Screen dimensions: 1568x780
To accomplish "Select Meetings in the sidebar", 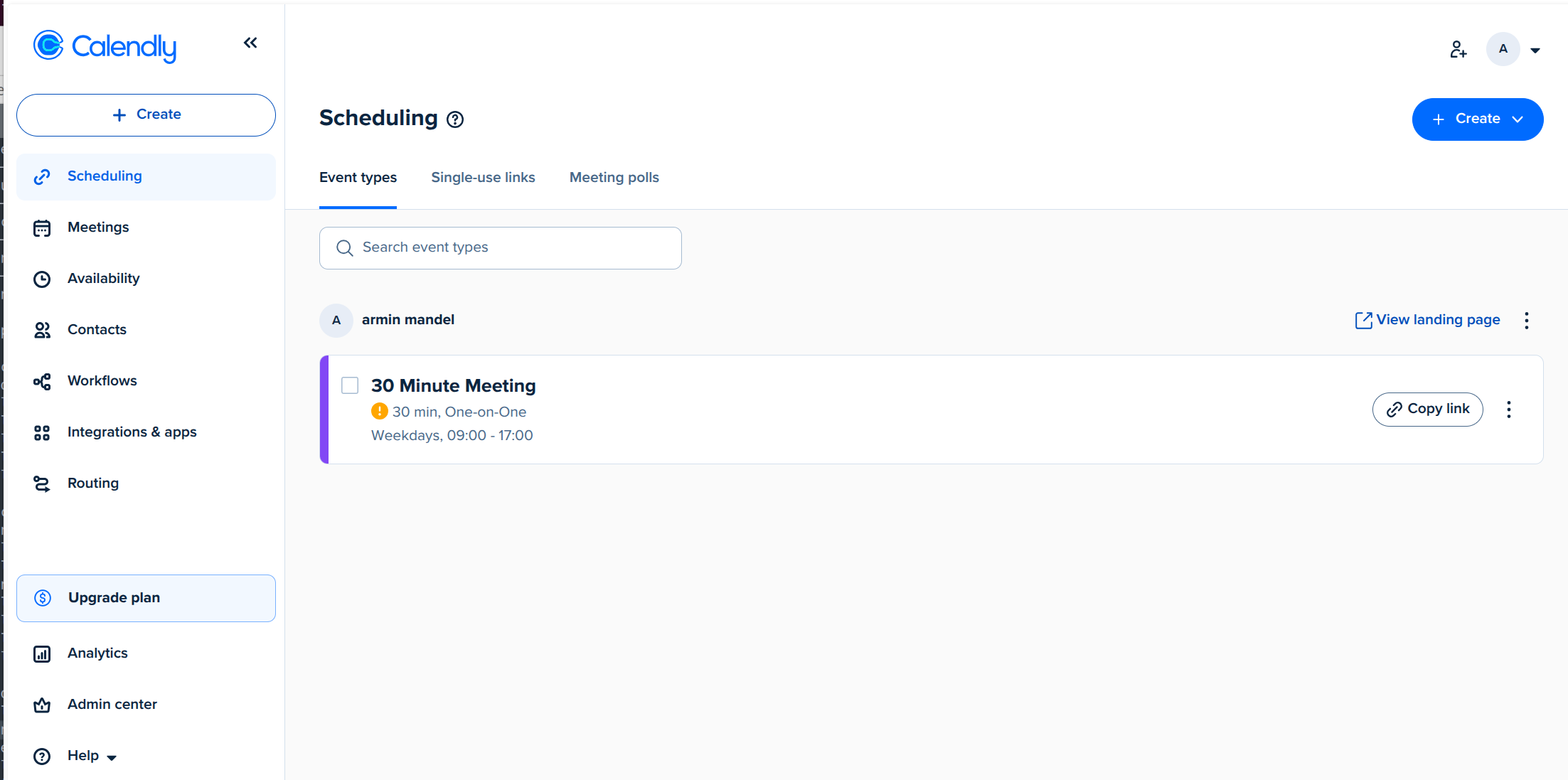I will 98,227.
